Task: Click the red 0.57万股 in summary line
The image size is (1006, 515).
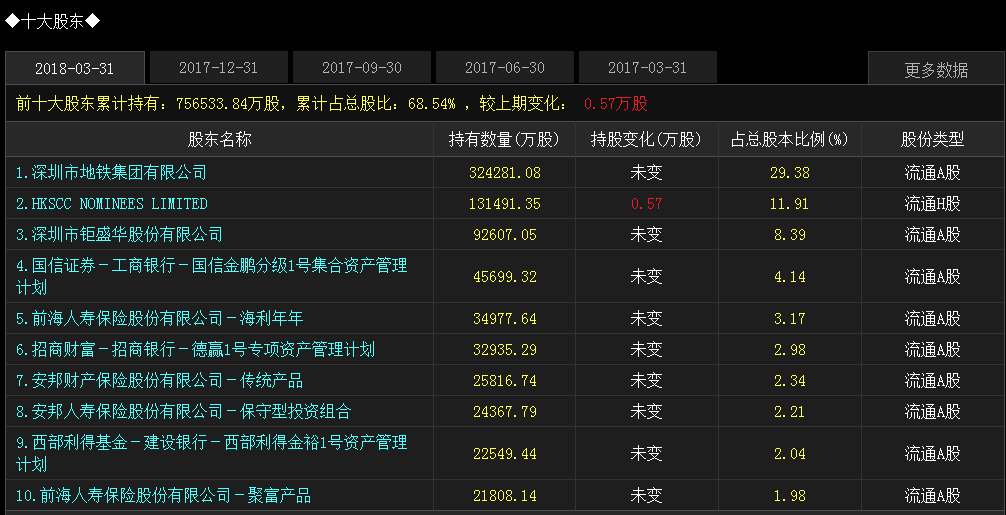Action: click(616, 103)
